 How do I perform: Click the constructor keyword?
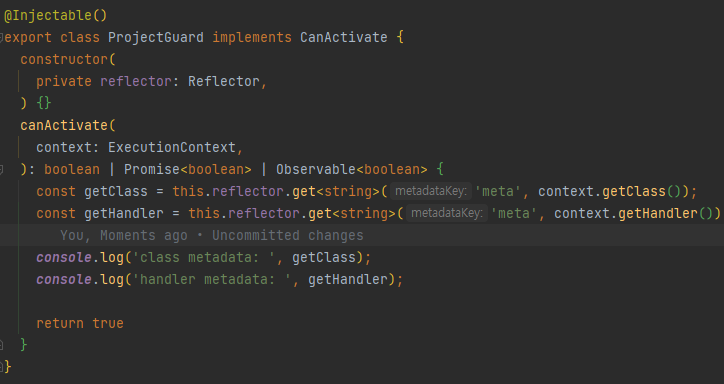[64, 60]
